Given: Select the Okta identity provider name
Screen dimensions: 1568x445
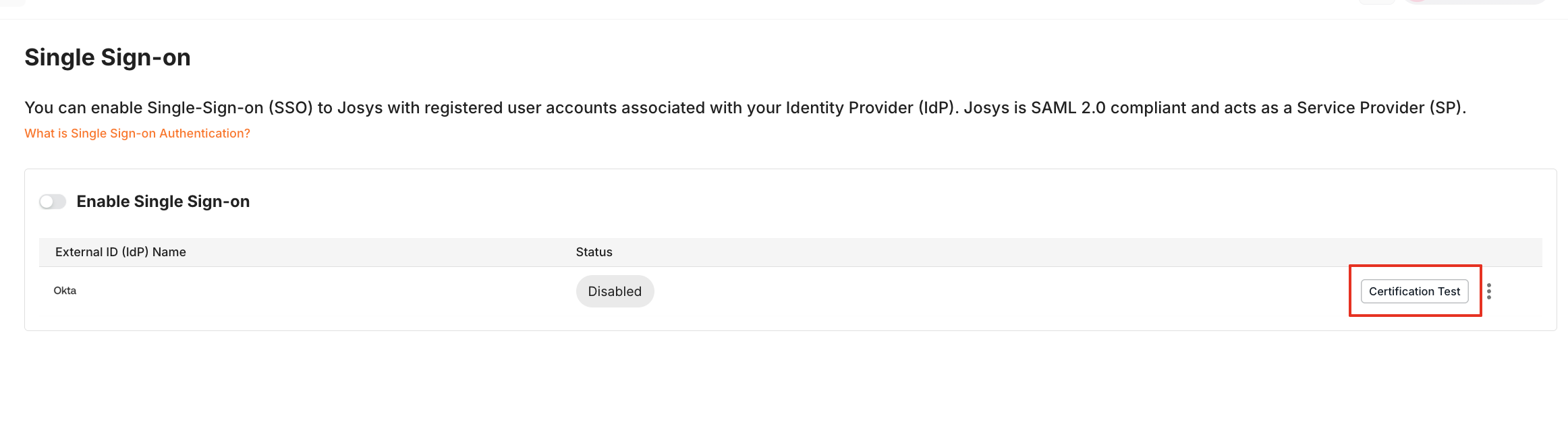Looking at the screenshot, I should [x=65, y=291].
